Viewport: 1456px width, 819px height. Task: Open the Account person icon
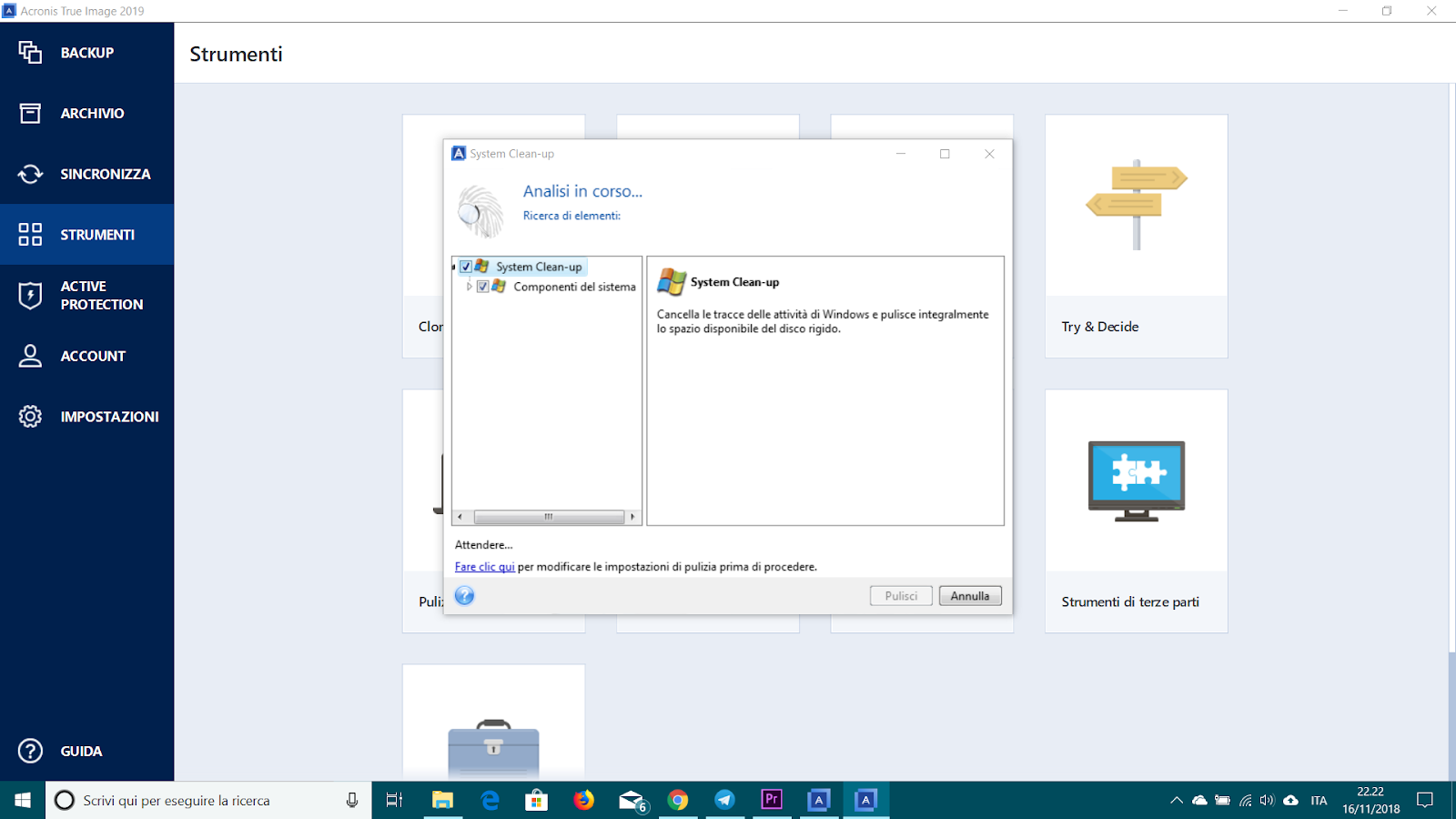point(30,356)
